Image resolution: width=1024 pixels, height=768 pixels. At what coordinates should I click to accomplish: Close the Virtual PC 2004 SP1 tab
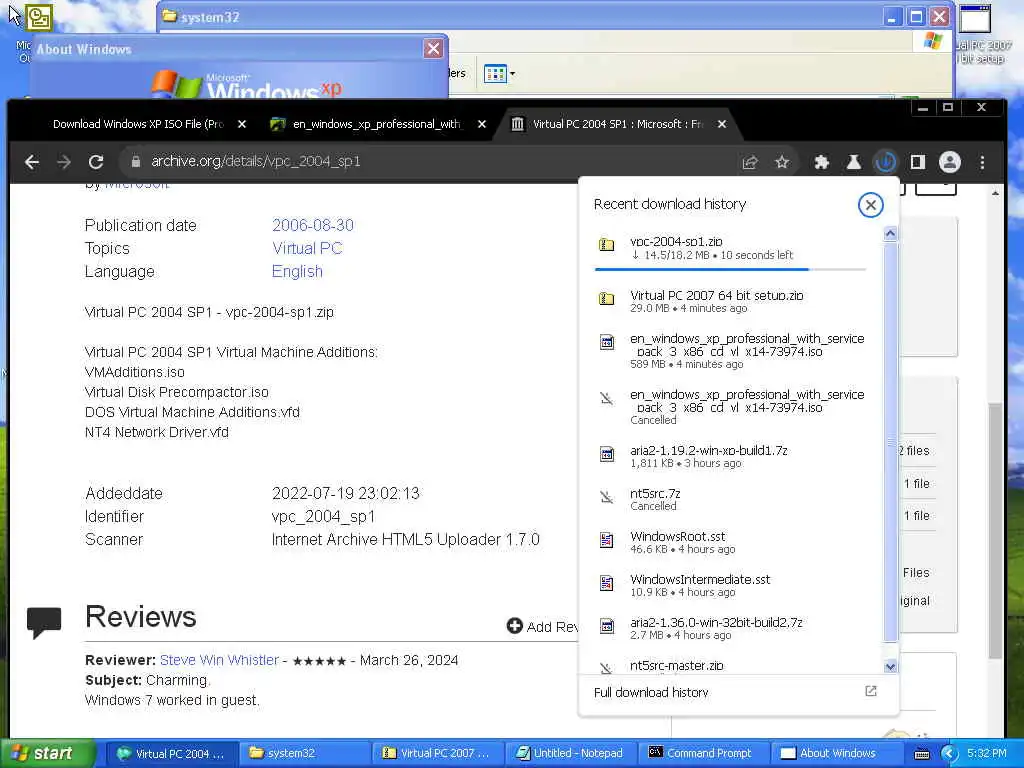point(722,124)
